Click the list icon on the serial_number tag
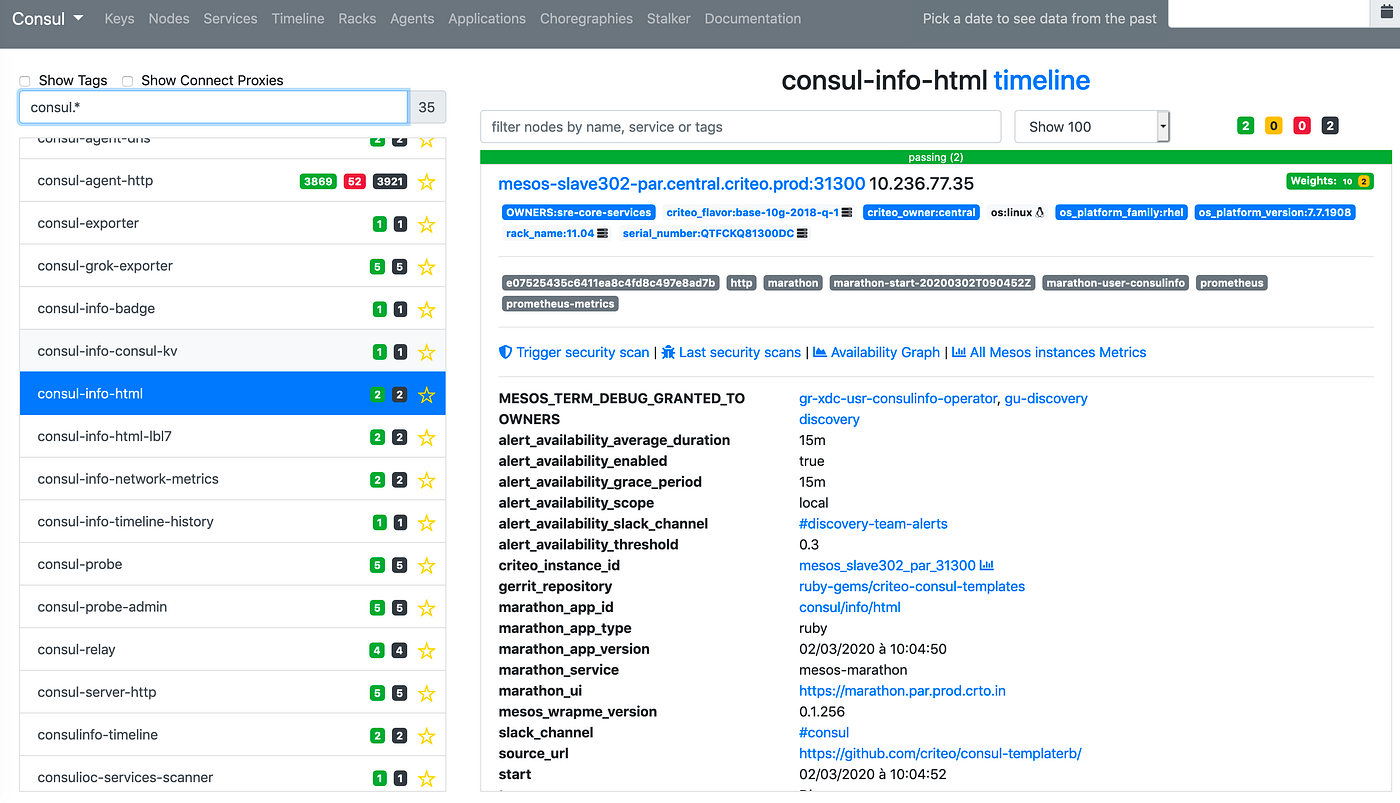 (806, 232)
